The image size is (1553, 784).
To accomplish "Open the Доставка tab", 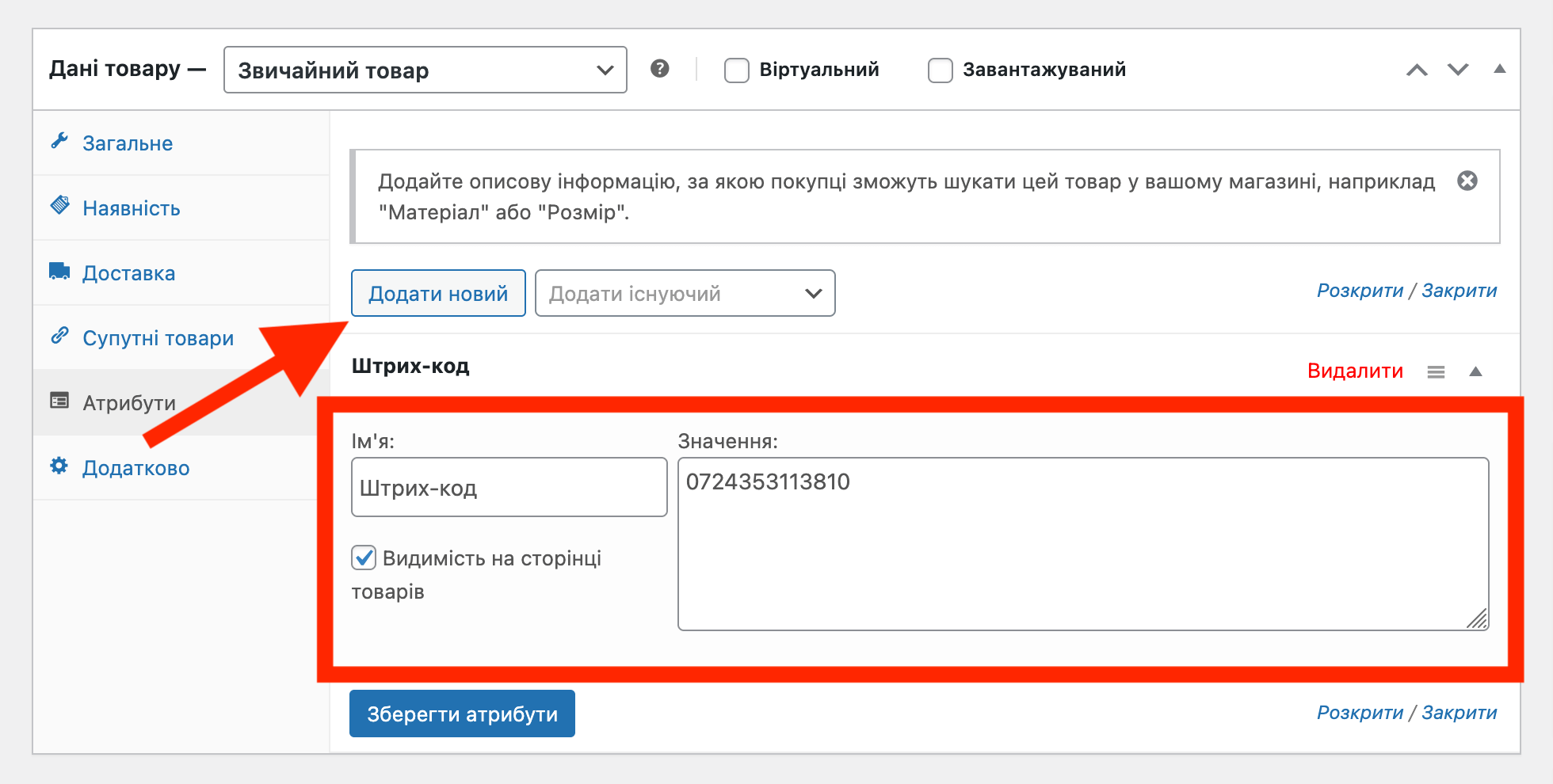I will pyautogui.click(x=181, y=273).
